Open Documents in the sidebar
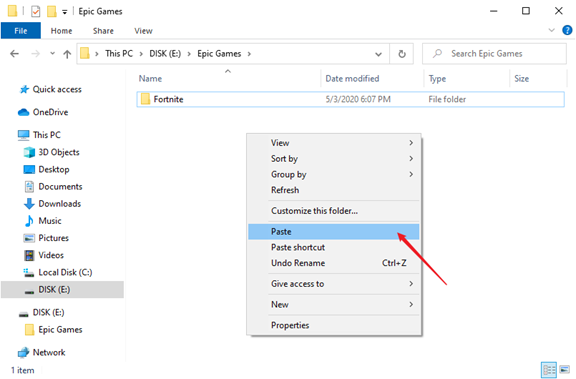The height and width of the screenshot is (379, 576). pos(53,187)
